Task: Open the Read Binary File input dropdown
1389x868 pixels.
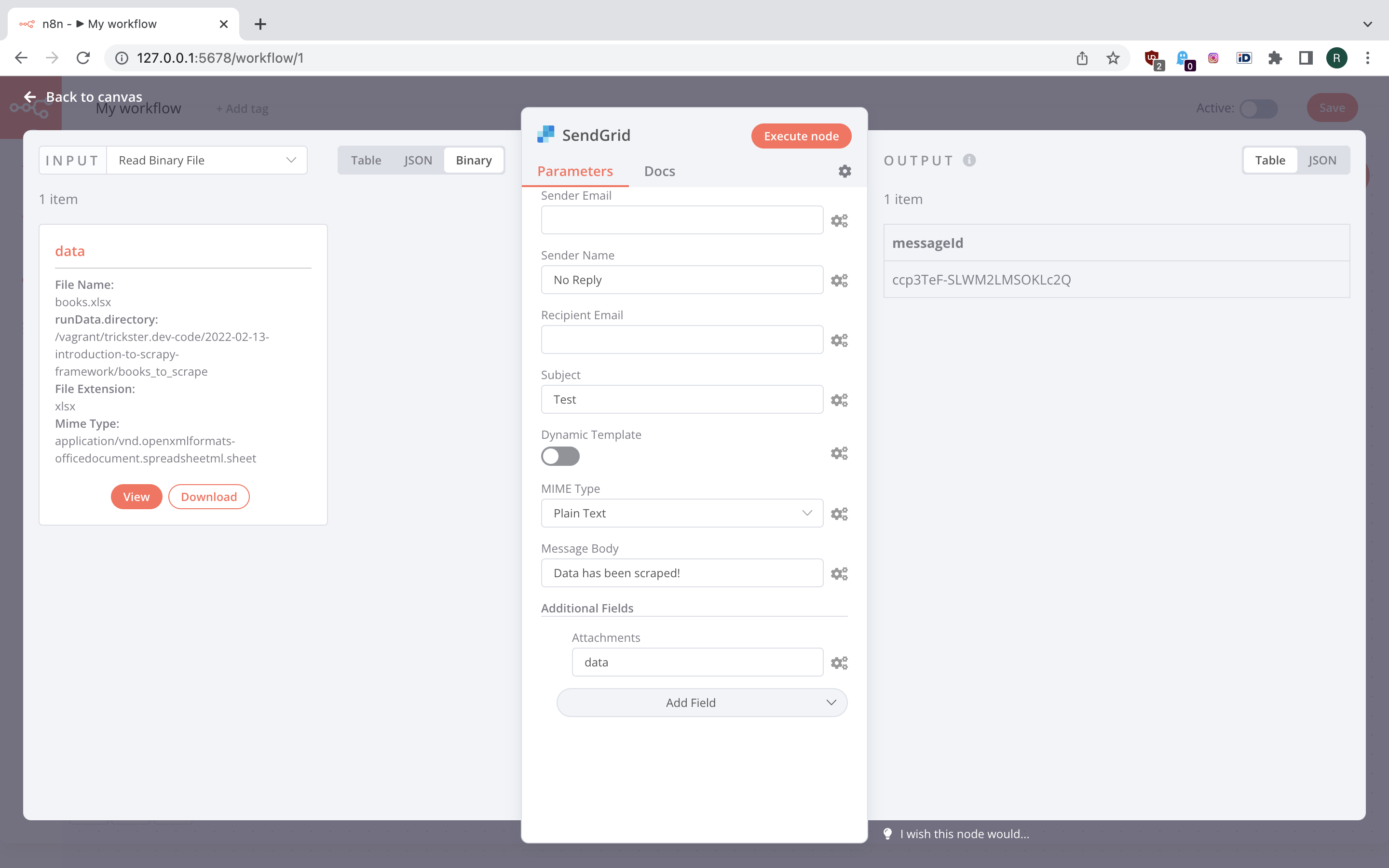Action: 206,160
